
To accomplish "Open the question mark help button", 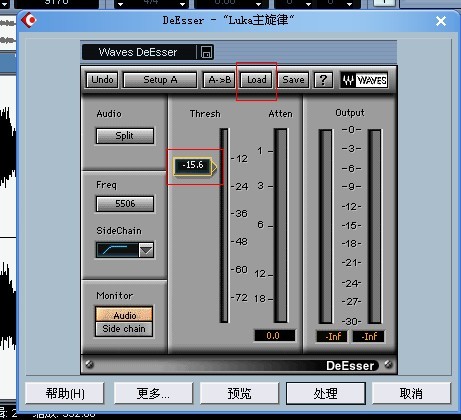I will [x=323, y=80].
